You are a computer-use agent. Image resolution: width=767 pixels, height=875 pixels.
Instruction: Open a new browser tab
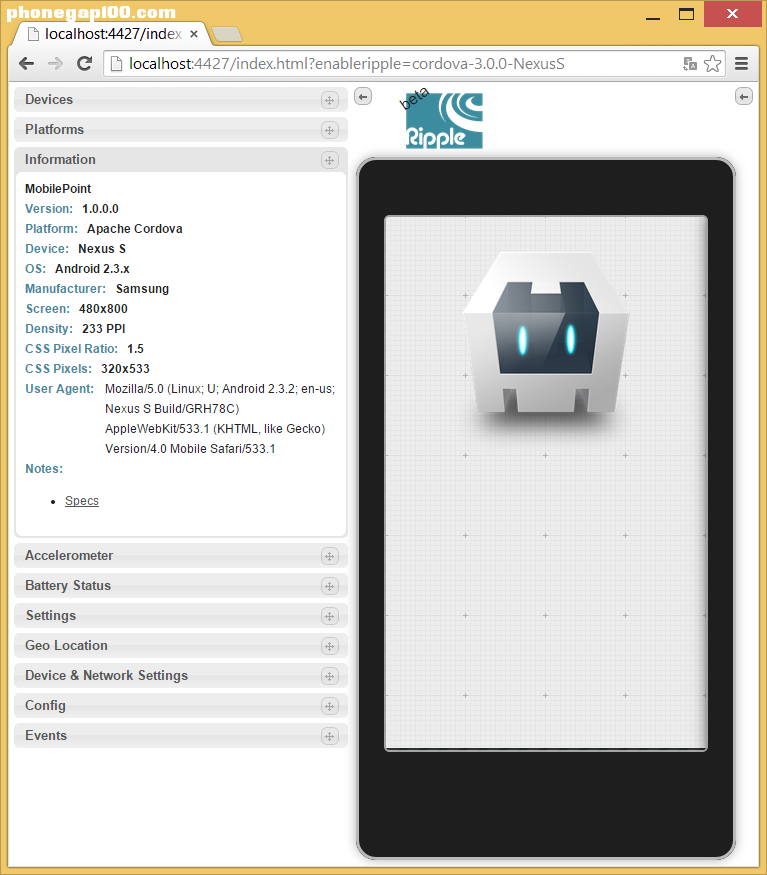pyautogui.click(x=227, y=34)
